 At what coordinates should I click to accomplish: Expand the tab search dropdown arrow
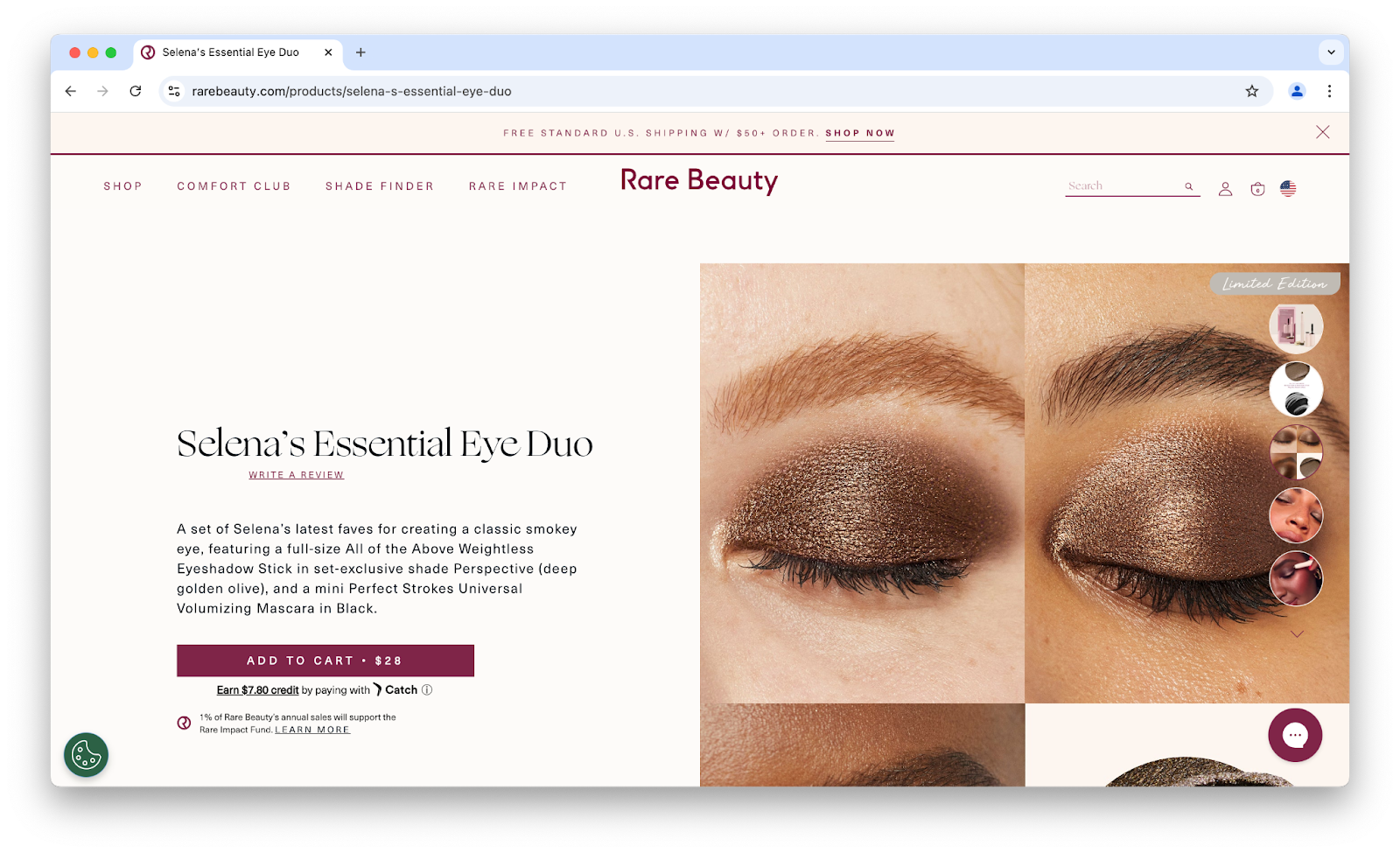pyautogui.click(x=1331, y=52)
